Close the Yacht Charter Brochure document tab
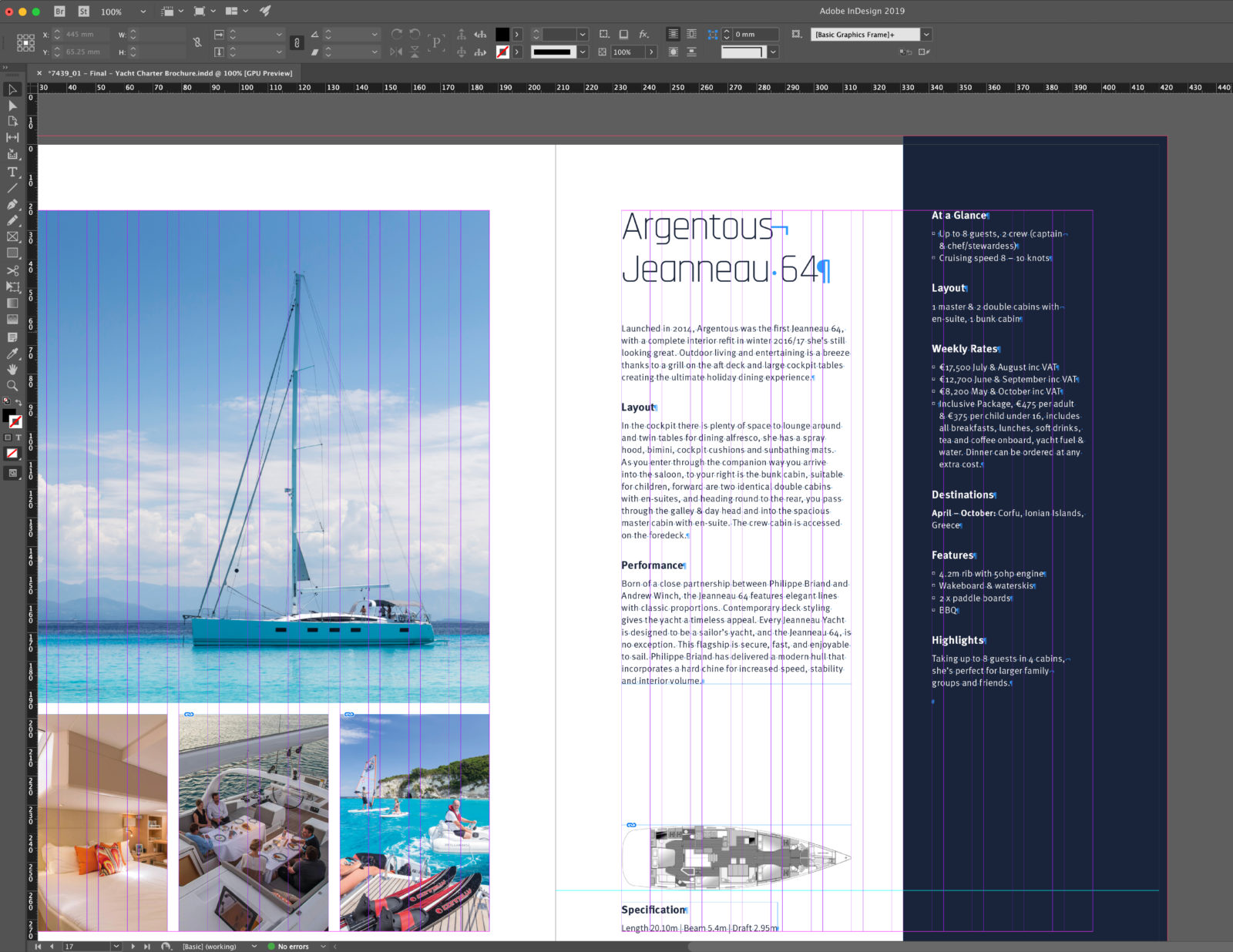The width and height of the screenshot is (1233, 952). click(39, 73)
